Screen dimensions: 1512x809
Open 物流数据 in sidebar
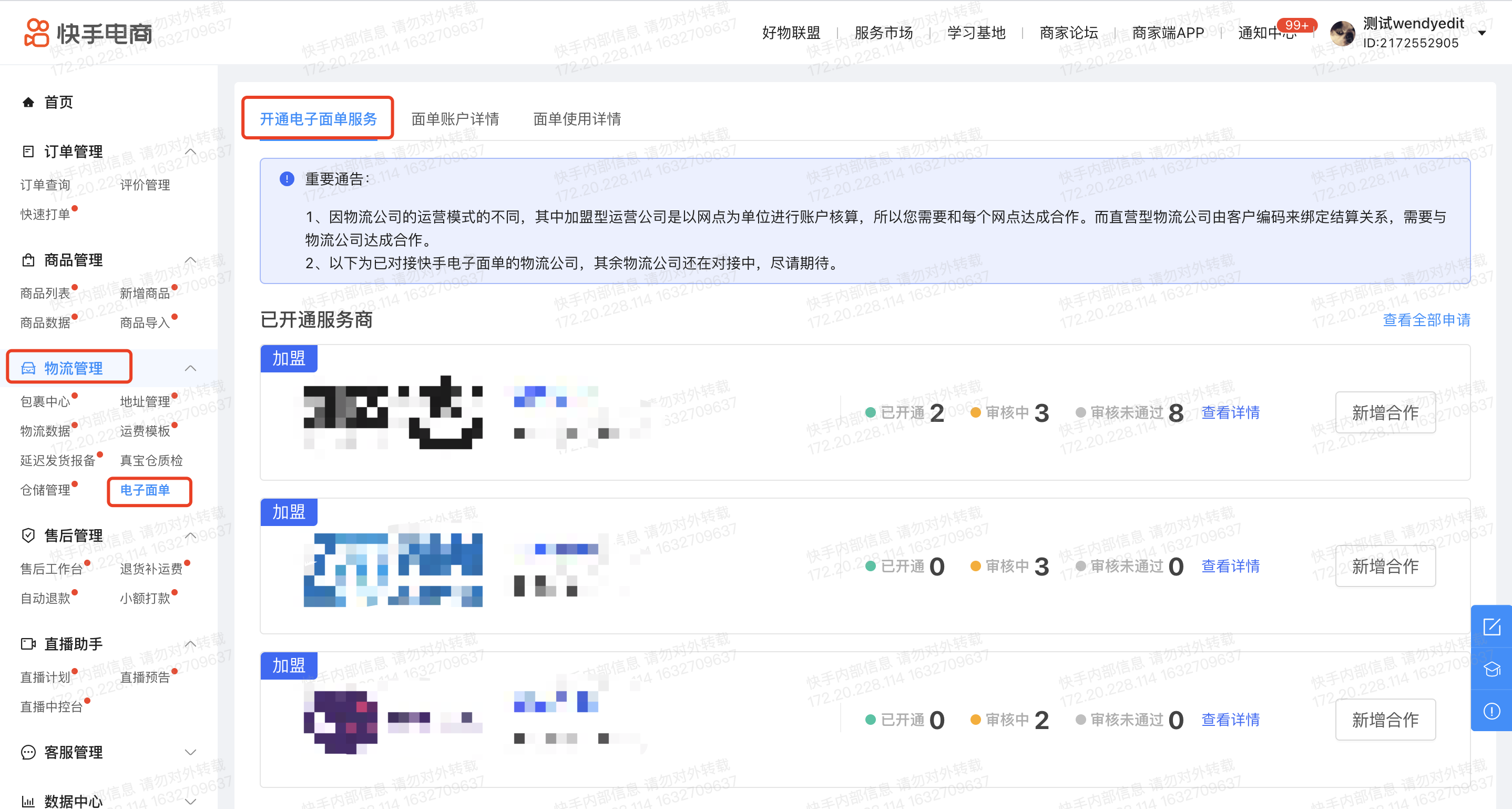45,431
